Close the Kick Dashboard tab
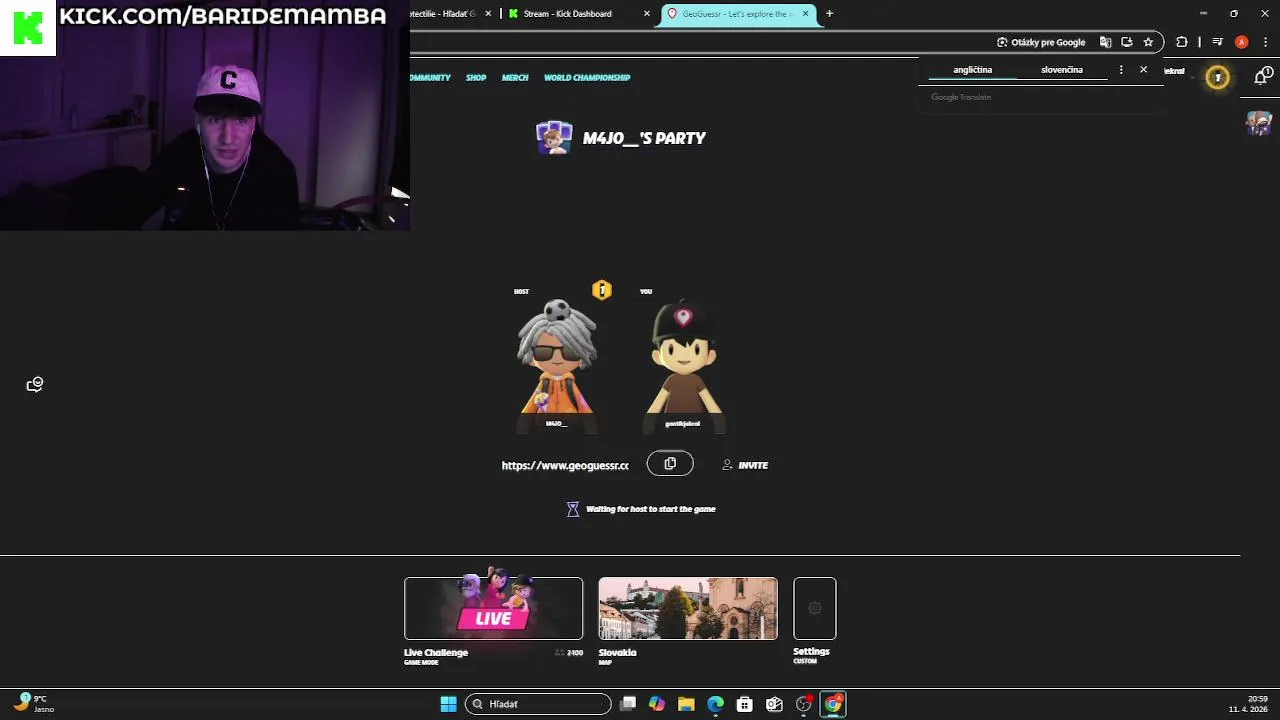Image resolution: width=1280 pixels, height=720 pixels. click(x=647, y=14)
